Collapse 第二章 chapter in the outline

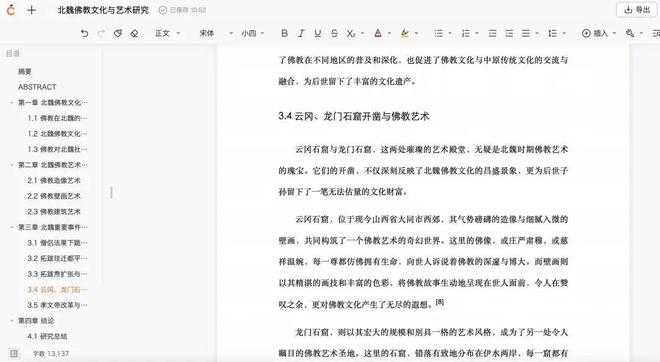coord(12,165)
